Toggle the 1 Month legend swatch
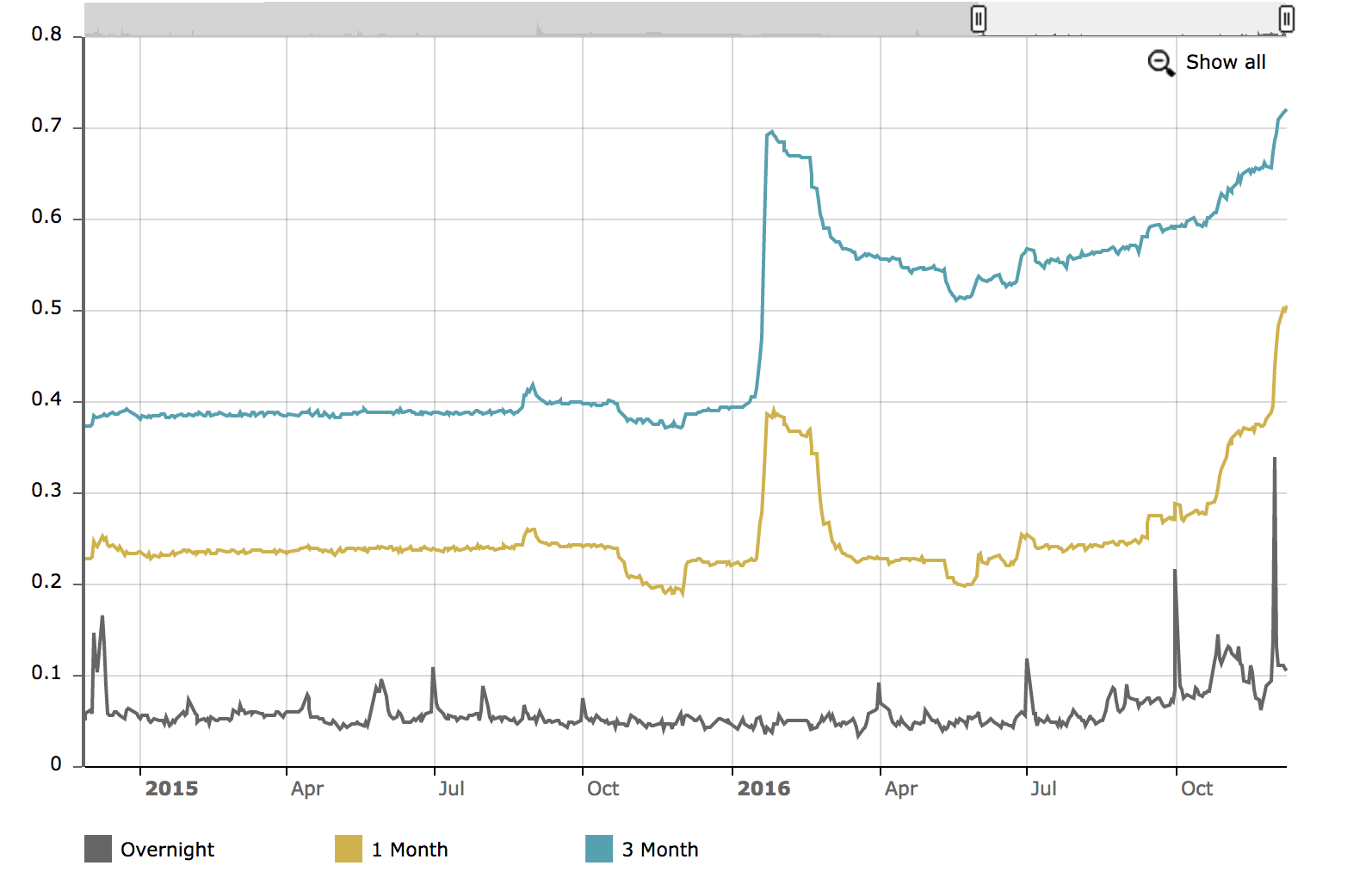The width and height of the screenshot is (1372, 878). click(349, 849)
